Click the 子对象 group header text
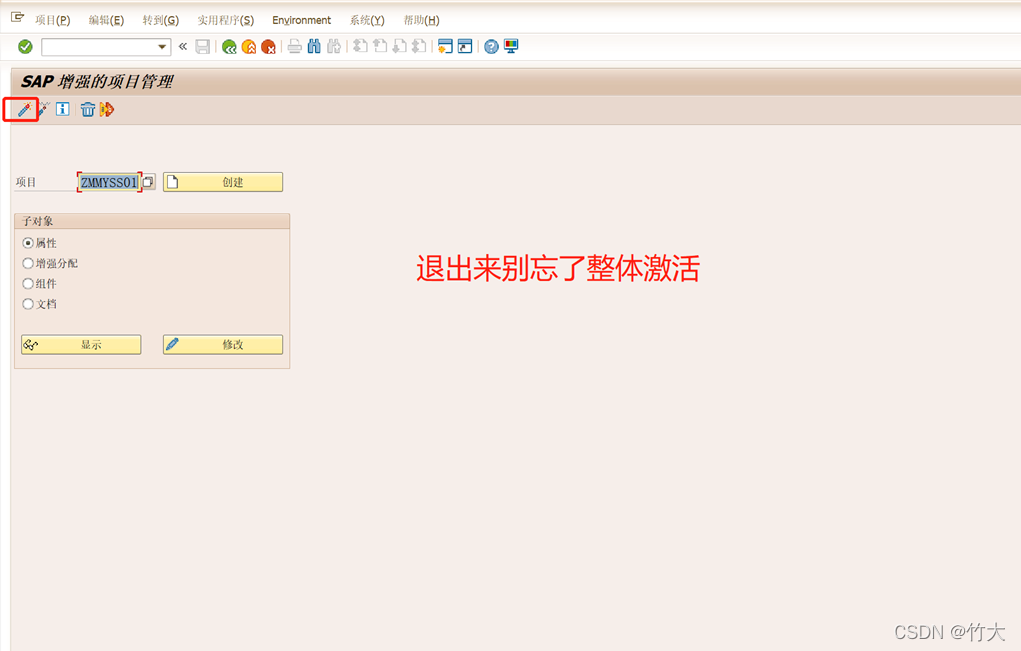Screen dimensions: 1021x651 click(38, 221)
